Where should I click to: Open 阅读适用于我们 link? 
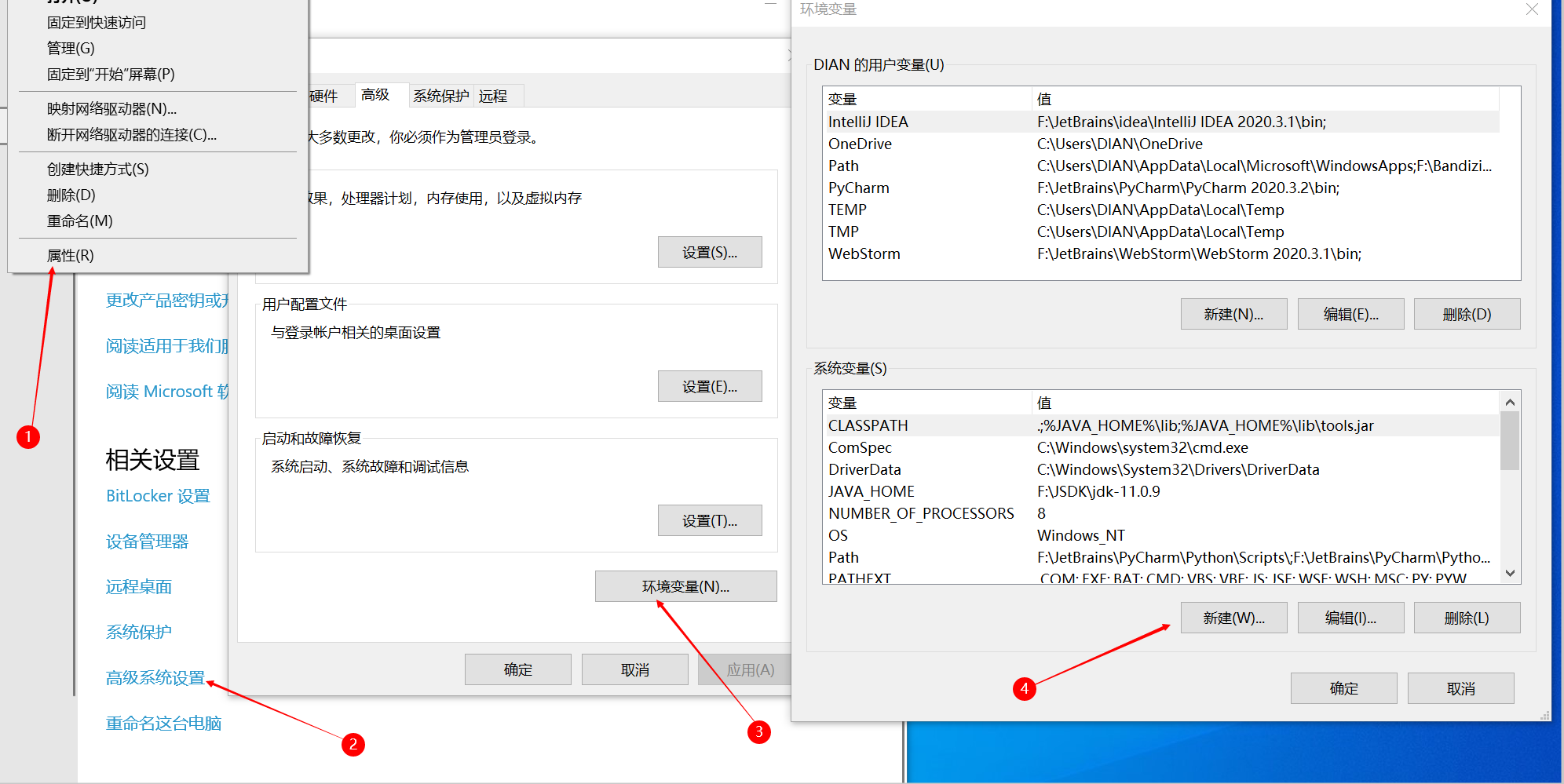pyautogui.click(x=166, y=345)
